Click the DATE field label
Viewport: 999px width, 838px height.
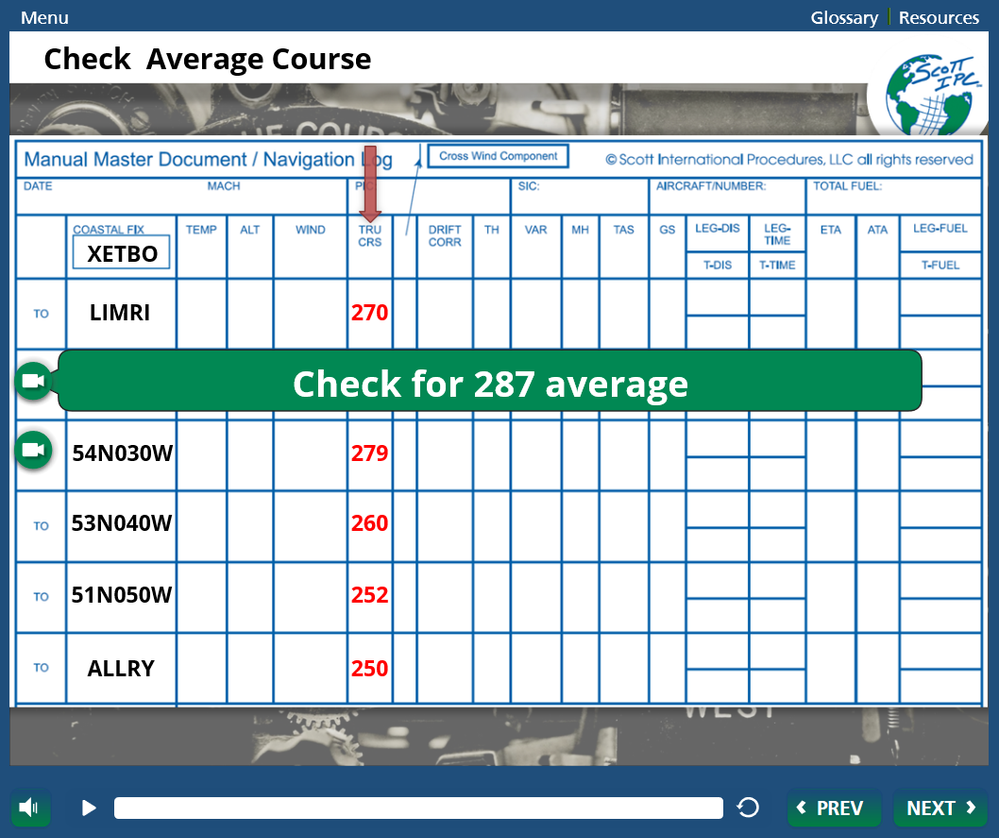[38, 186]
